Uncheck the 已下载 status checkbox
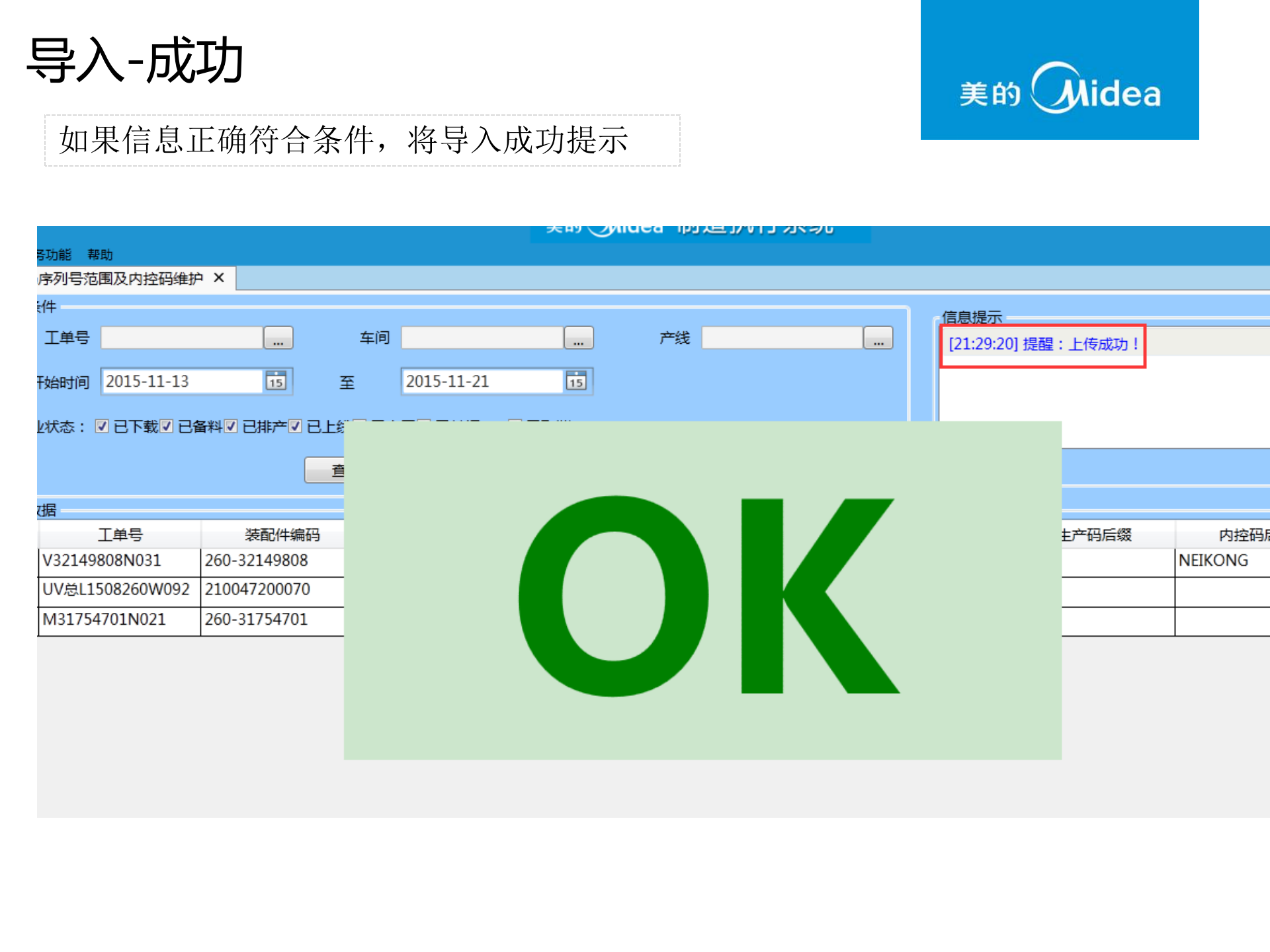 click(103, 426)
